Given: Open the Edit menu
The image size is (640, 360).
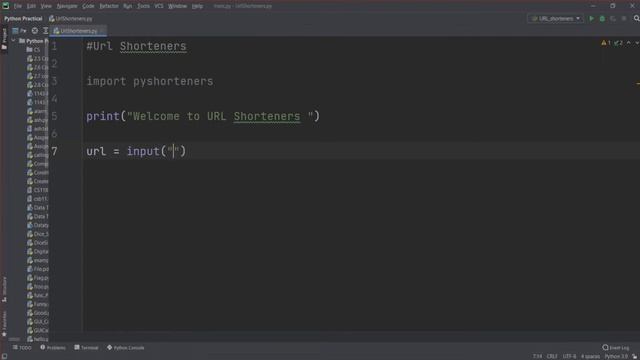Looking at the screenshot, I should [31, 6].
